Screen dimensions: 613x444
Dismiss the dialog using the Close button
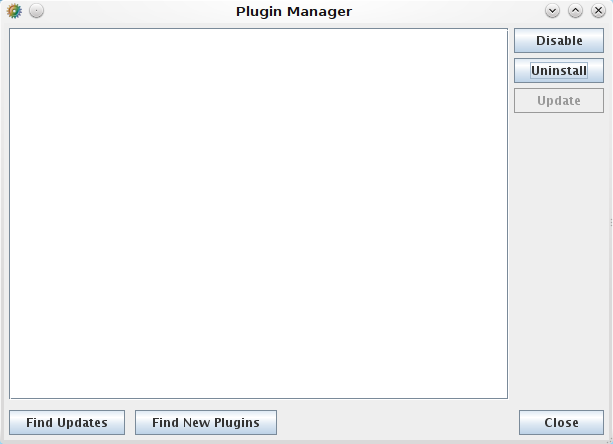[x=561, y=423]
